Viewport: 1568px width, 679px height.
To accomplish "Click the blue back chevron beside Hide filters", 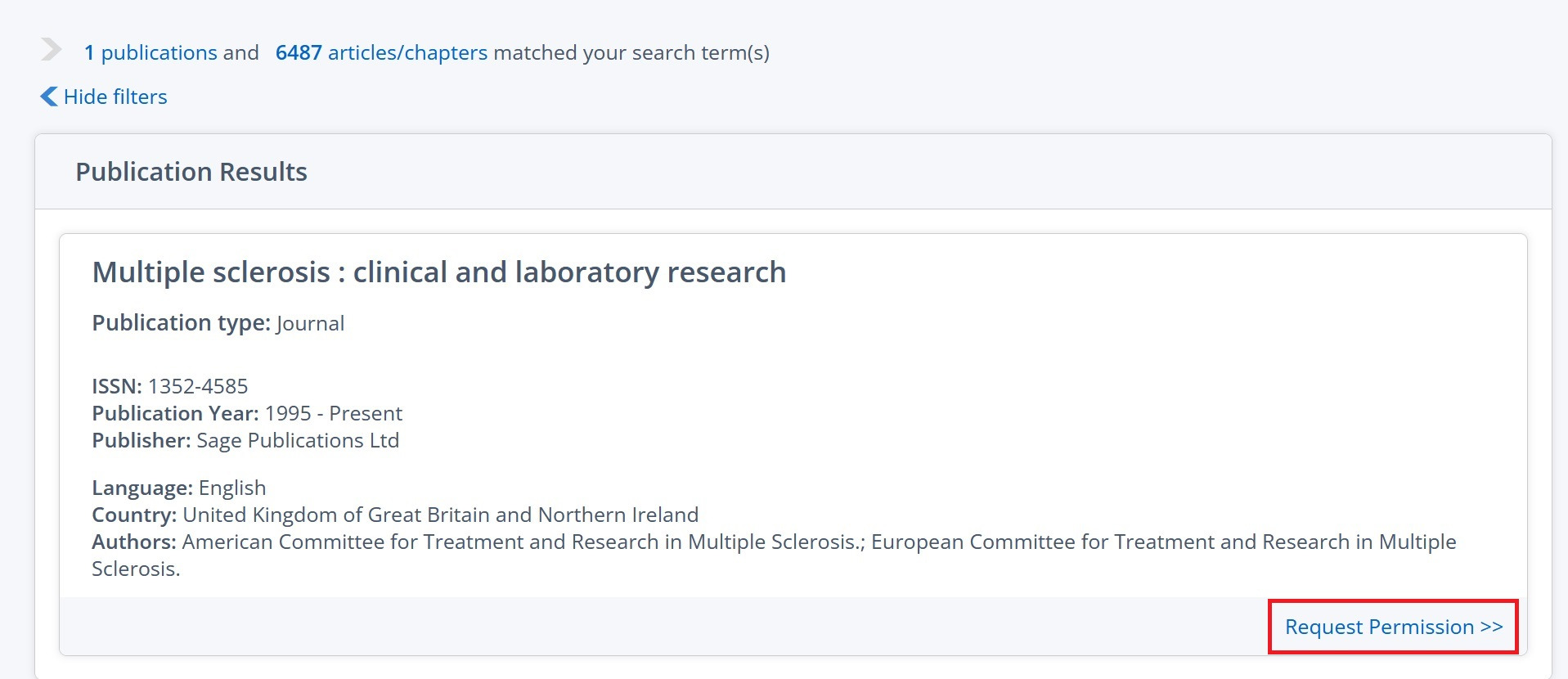I will click(x=49, y=97).
